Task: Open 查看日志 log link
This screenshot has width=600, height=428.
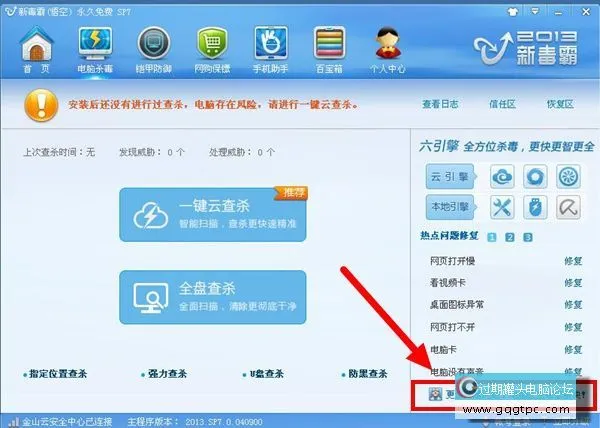Action: coord(440,104)
